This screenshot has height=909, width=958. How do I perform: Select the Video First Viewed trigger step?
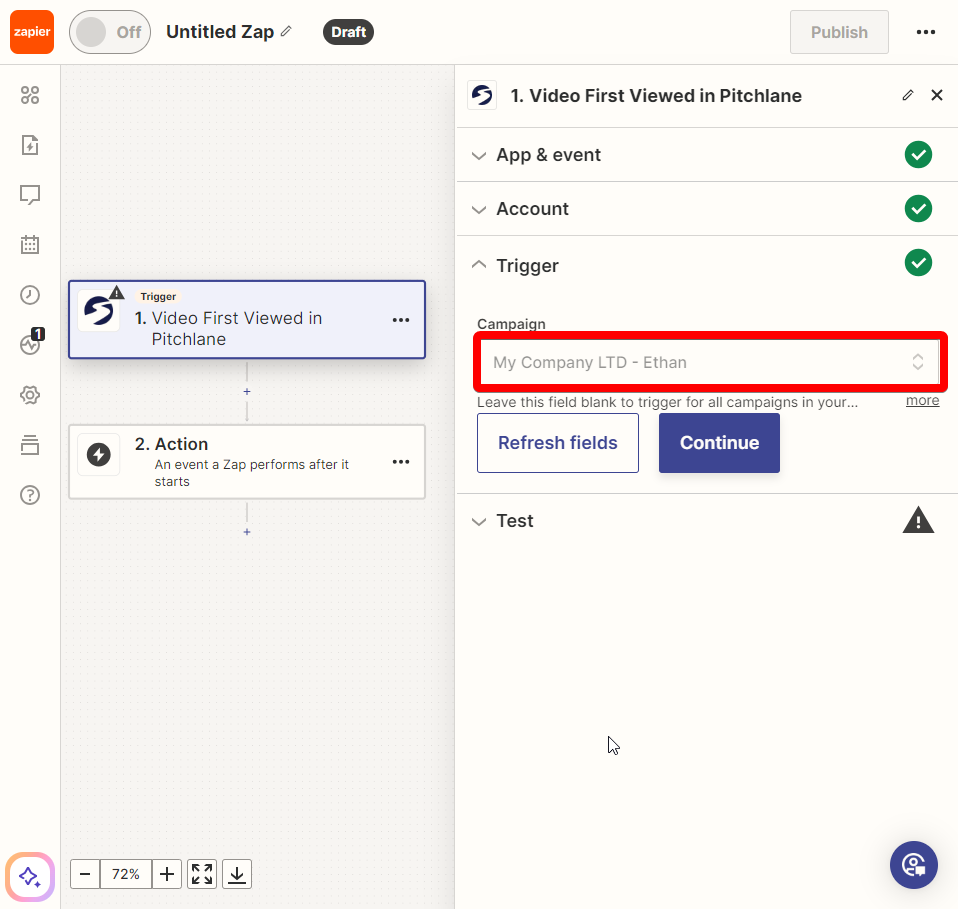[247, 319]
